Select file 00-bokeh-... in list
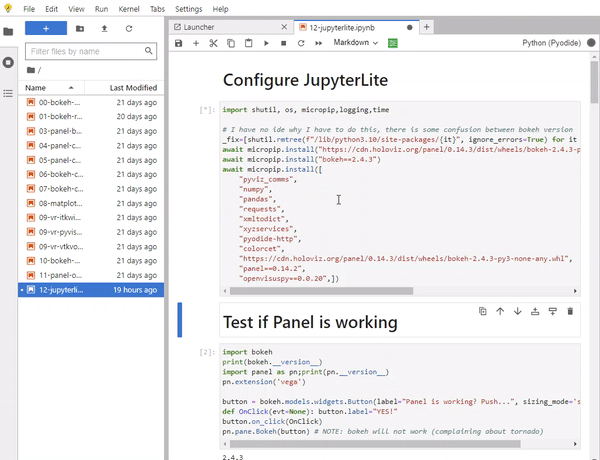600x460 pixels. click(91, 102)
